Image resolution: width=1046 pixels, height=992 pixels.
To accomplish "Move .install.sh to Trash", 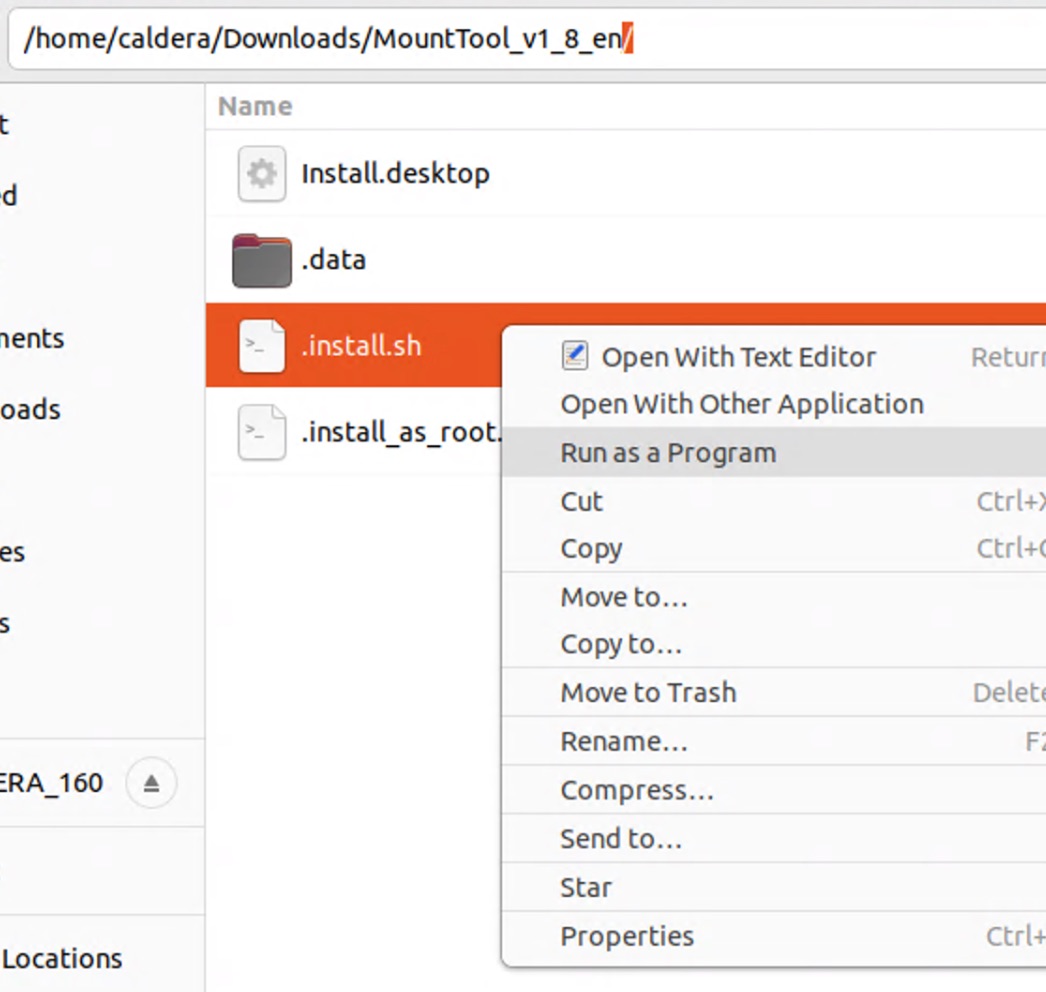I will pyautogui.click(x=648, y=693).
